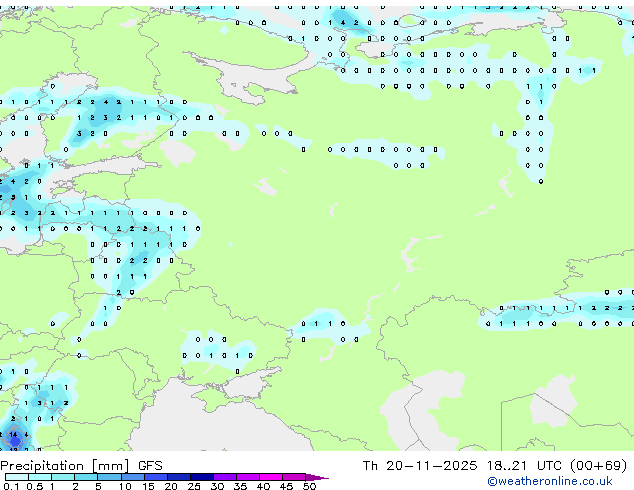Click the '10' legend scale label
The height and width of the screenshot is (490, 634).
(125, 486)
